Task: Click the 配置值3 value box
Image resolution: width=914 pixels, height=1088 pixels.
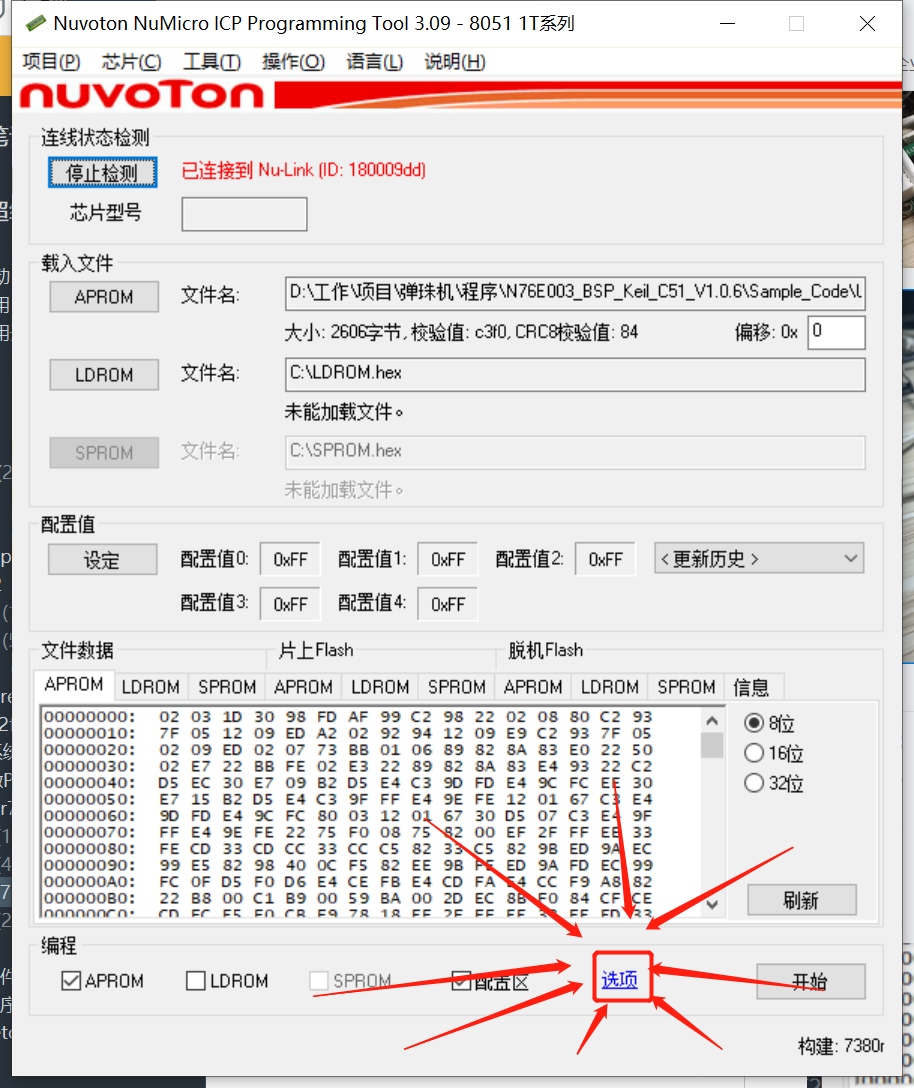Action: pos(290,604)
